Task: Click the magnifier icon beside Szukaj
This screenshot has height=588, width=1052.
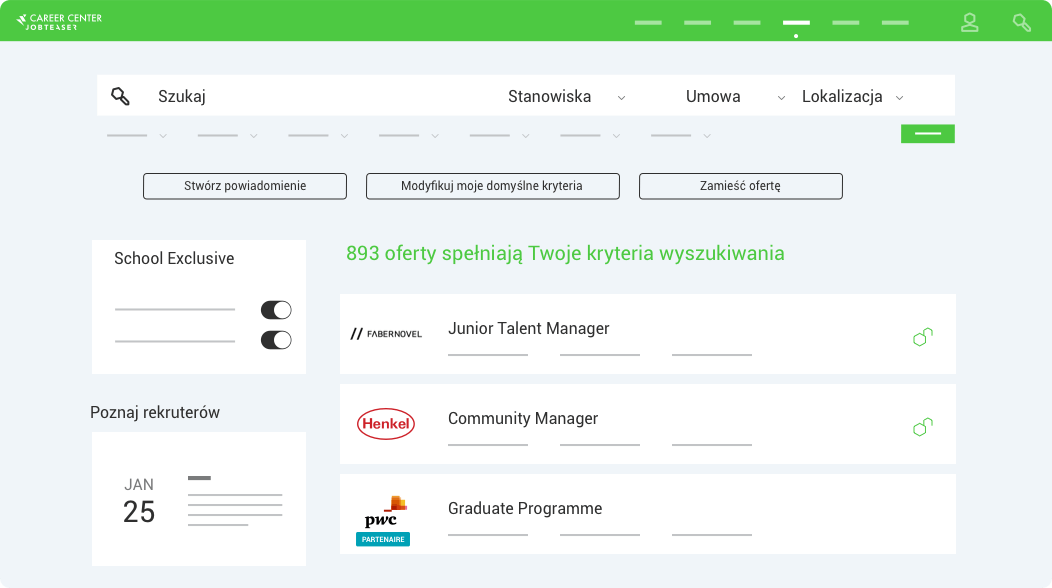Action: pos(120,96)
